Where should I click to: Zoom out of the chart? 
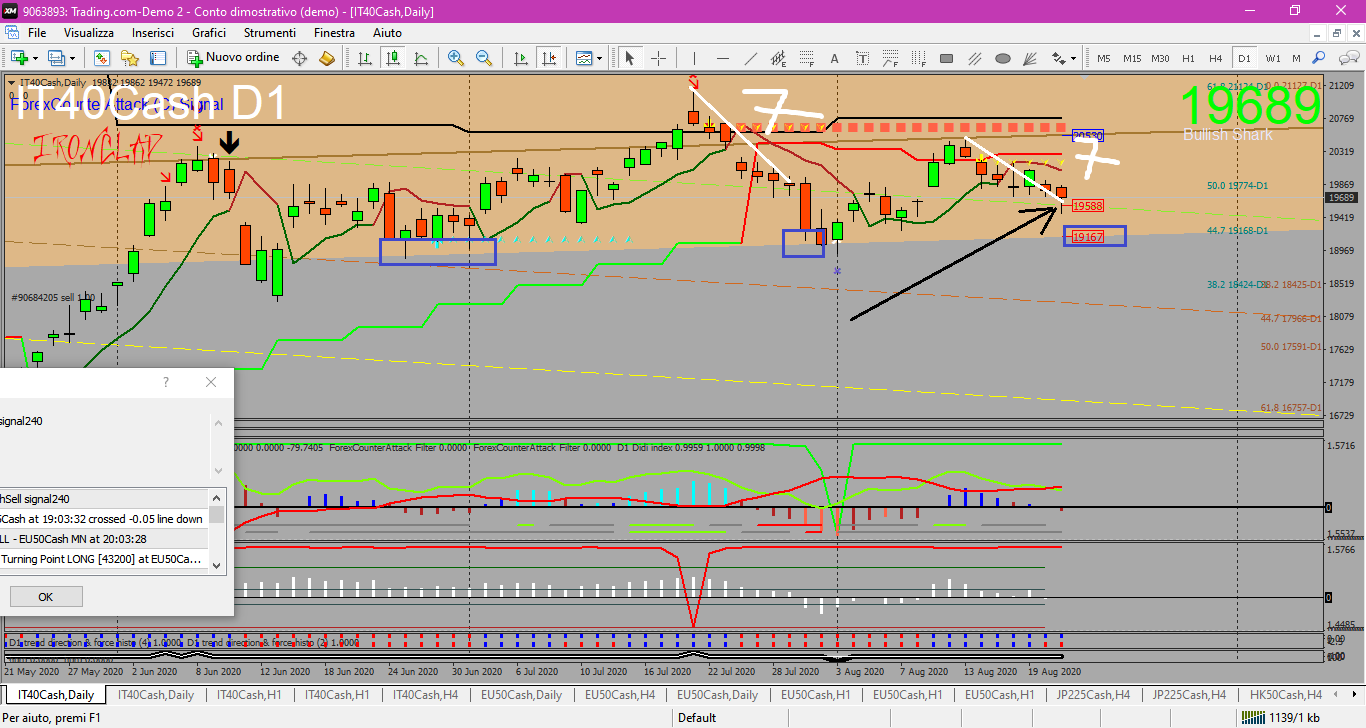coord(484,58)
